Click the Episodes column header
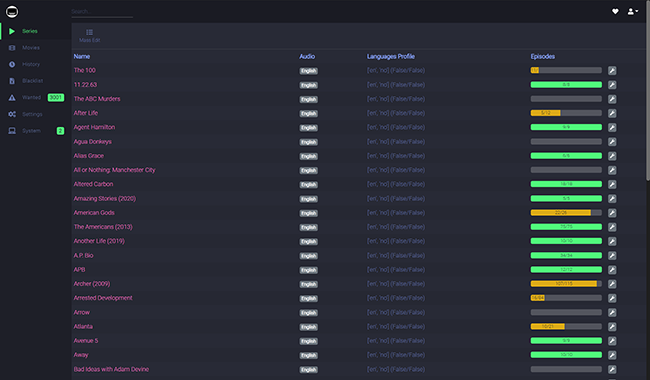Viewport: 650px width, 380px height. coord(543,56)
